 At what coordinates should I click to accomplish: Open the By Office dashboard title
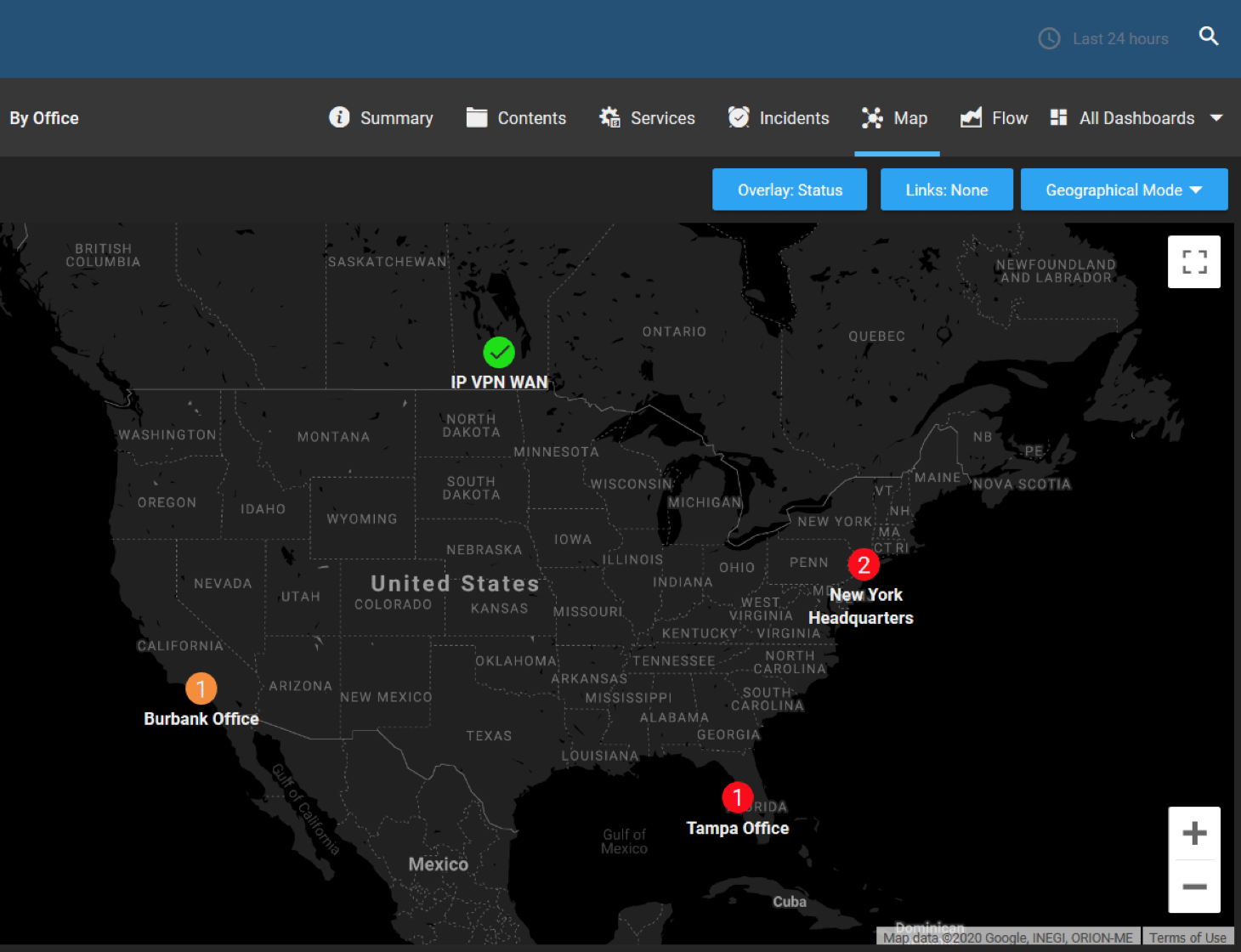coord(43,117)
